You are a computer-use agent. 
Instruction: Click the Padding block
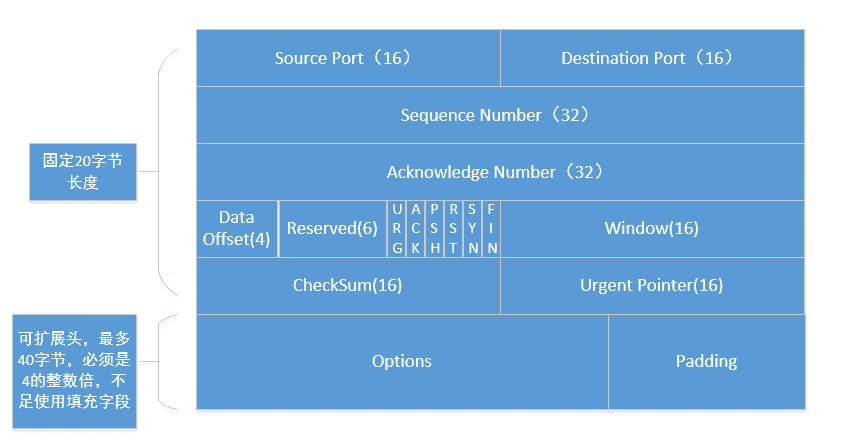click(x=707, y=362)
